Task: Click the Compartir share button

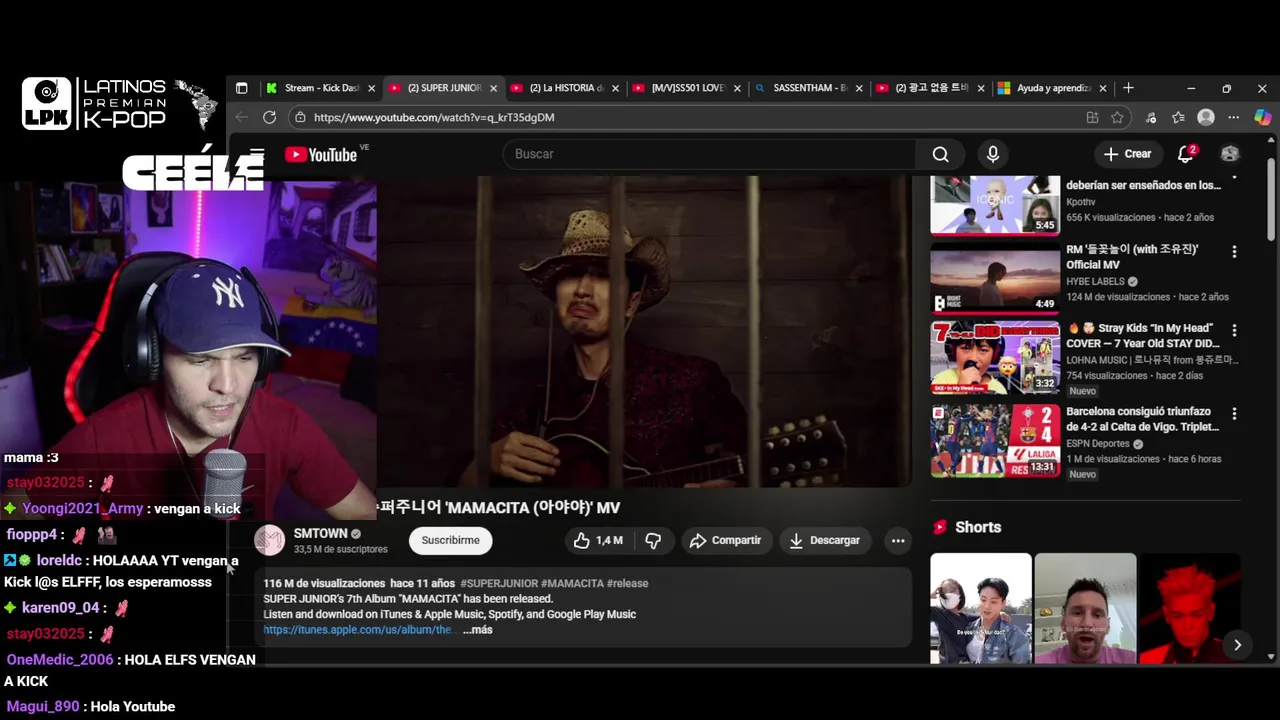Action: click(725, 540)
